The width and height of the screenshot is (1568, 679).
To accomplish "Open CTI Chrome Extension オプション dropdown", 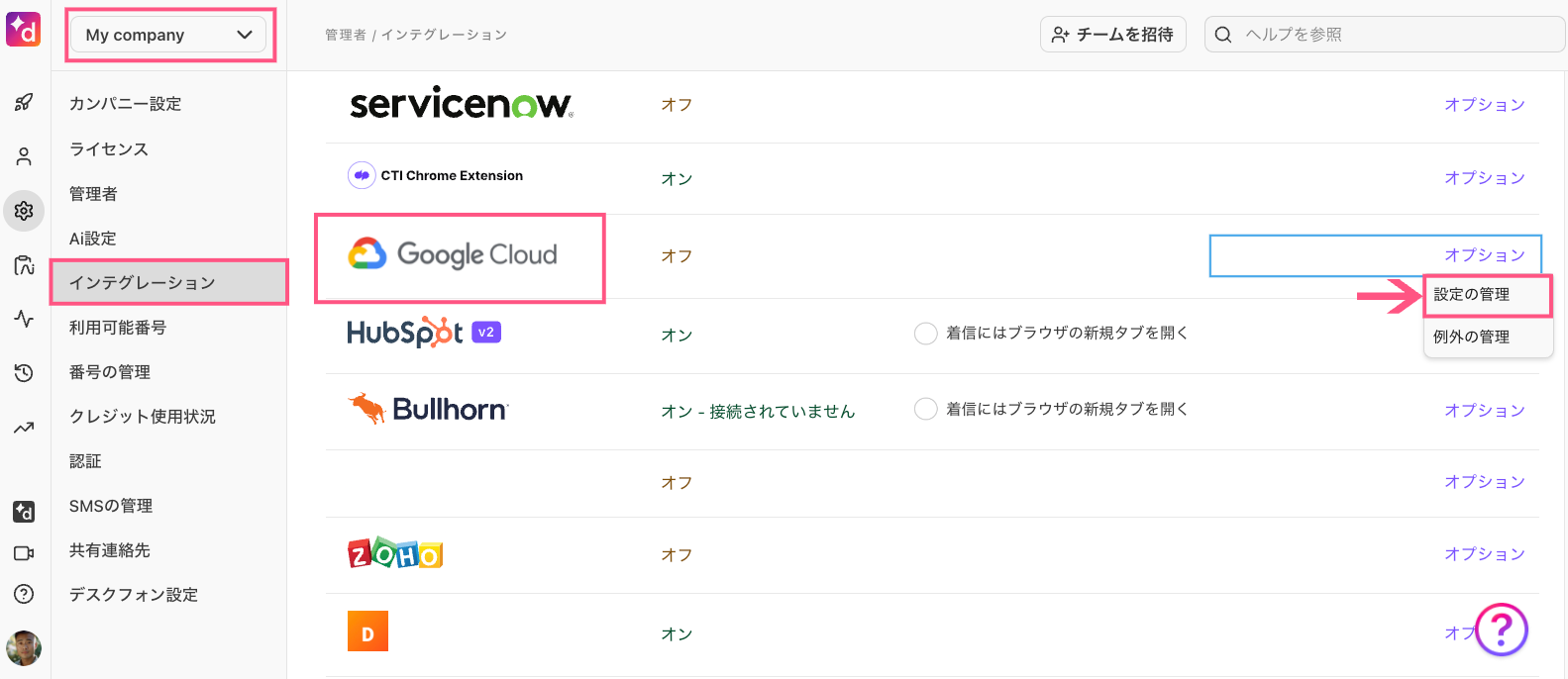I will (x=1484, y=178).
